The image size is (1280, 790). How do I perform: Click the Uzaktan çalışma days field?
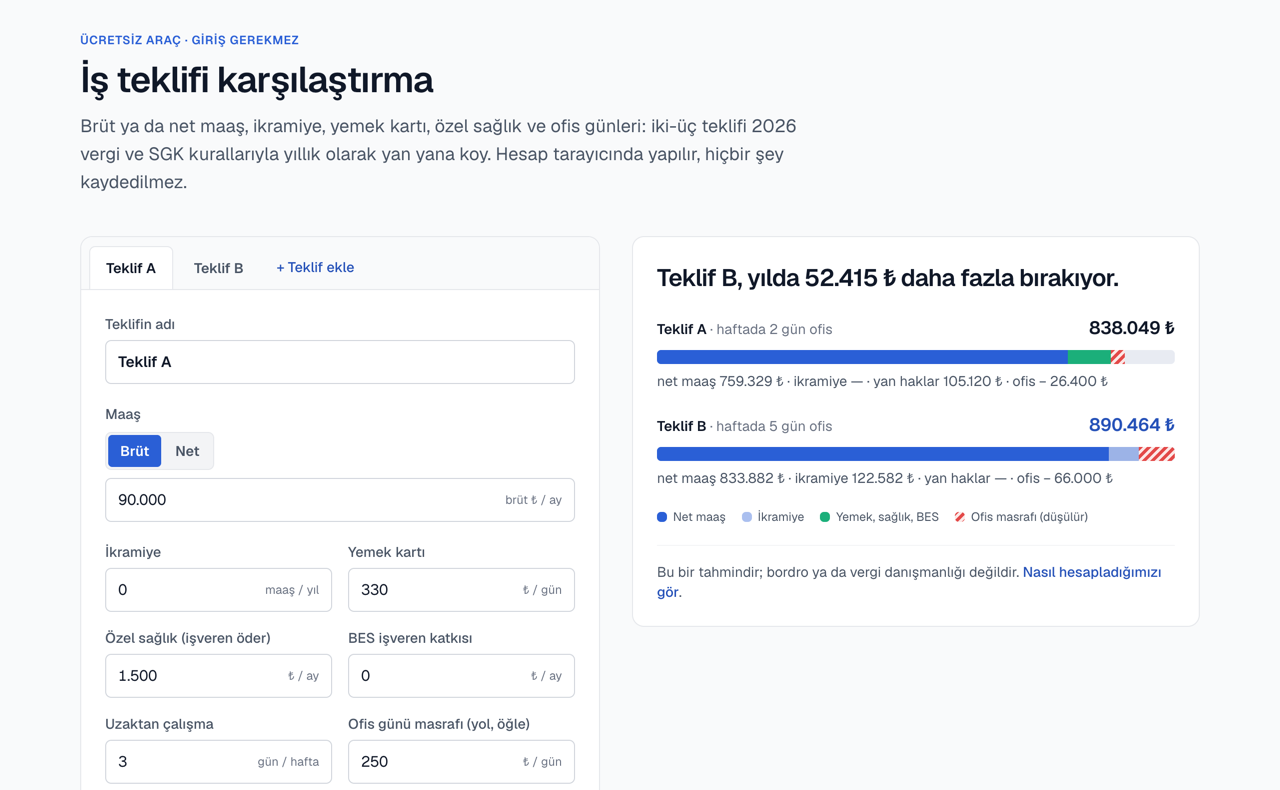[218, 762]
